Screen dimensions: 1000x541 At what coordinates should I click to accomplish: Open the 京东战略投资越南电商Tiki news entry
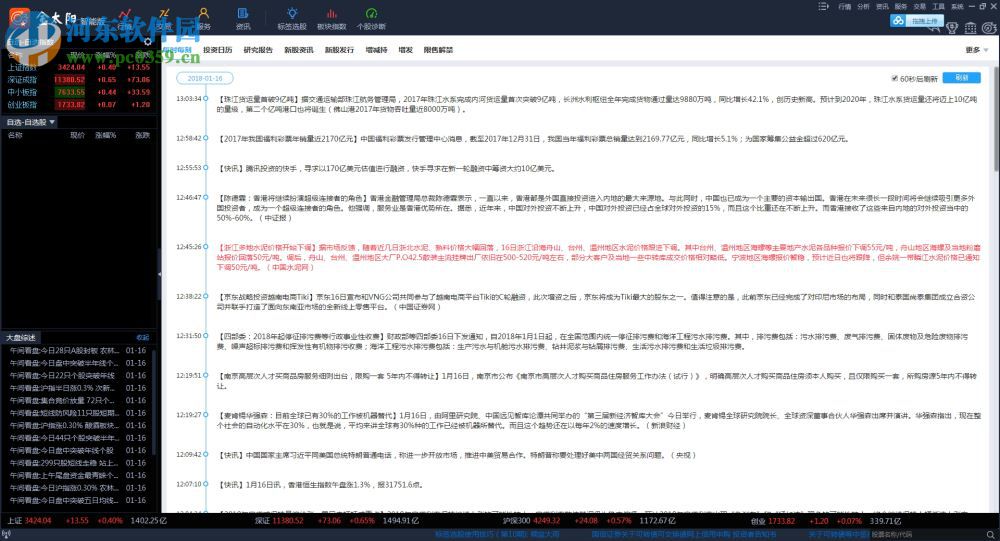[x=596, y=302]
